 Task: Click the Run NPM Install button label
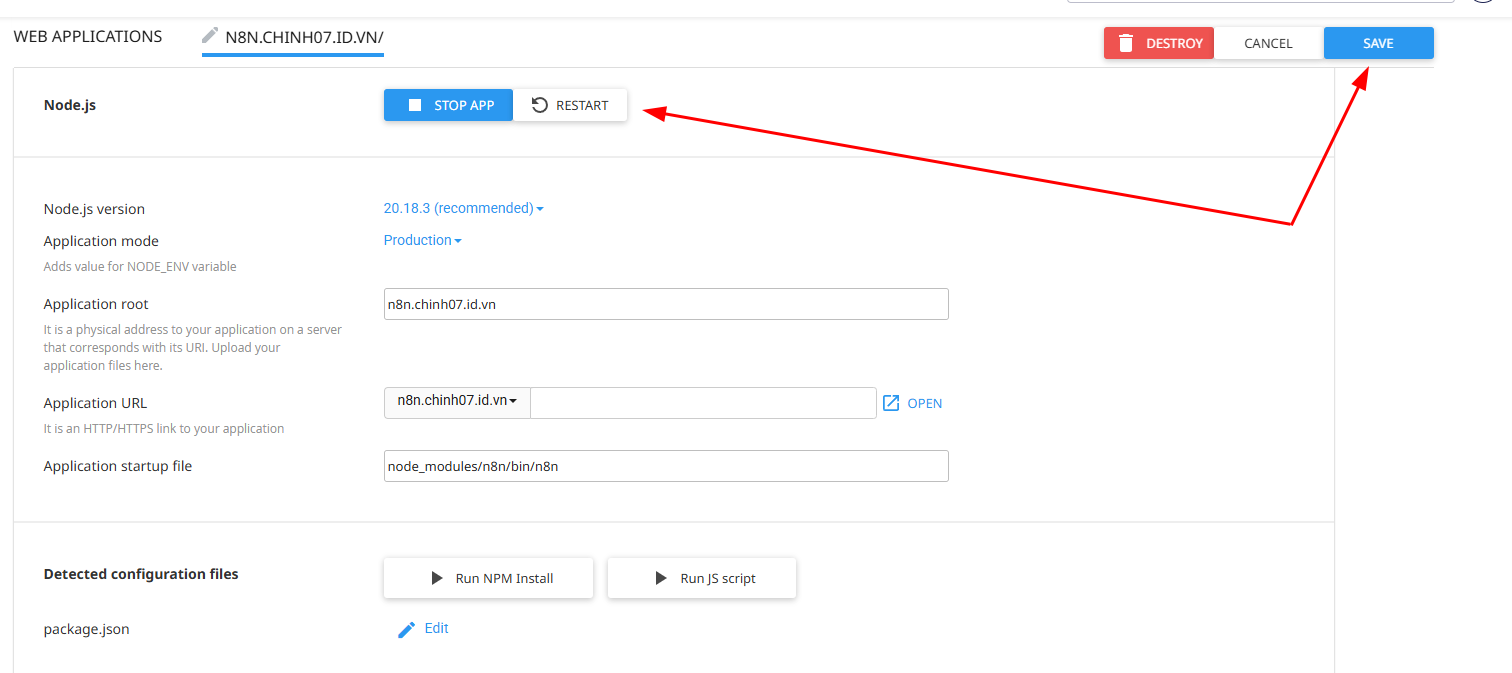pos(504,578)
